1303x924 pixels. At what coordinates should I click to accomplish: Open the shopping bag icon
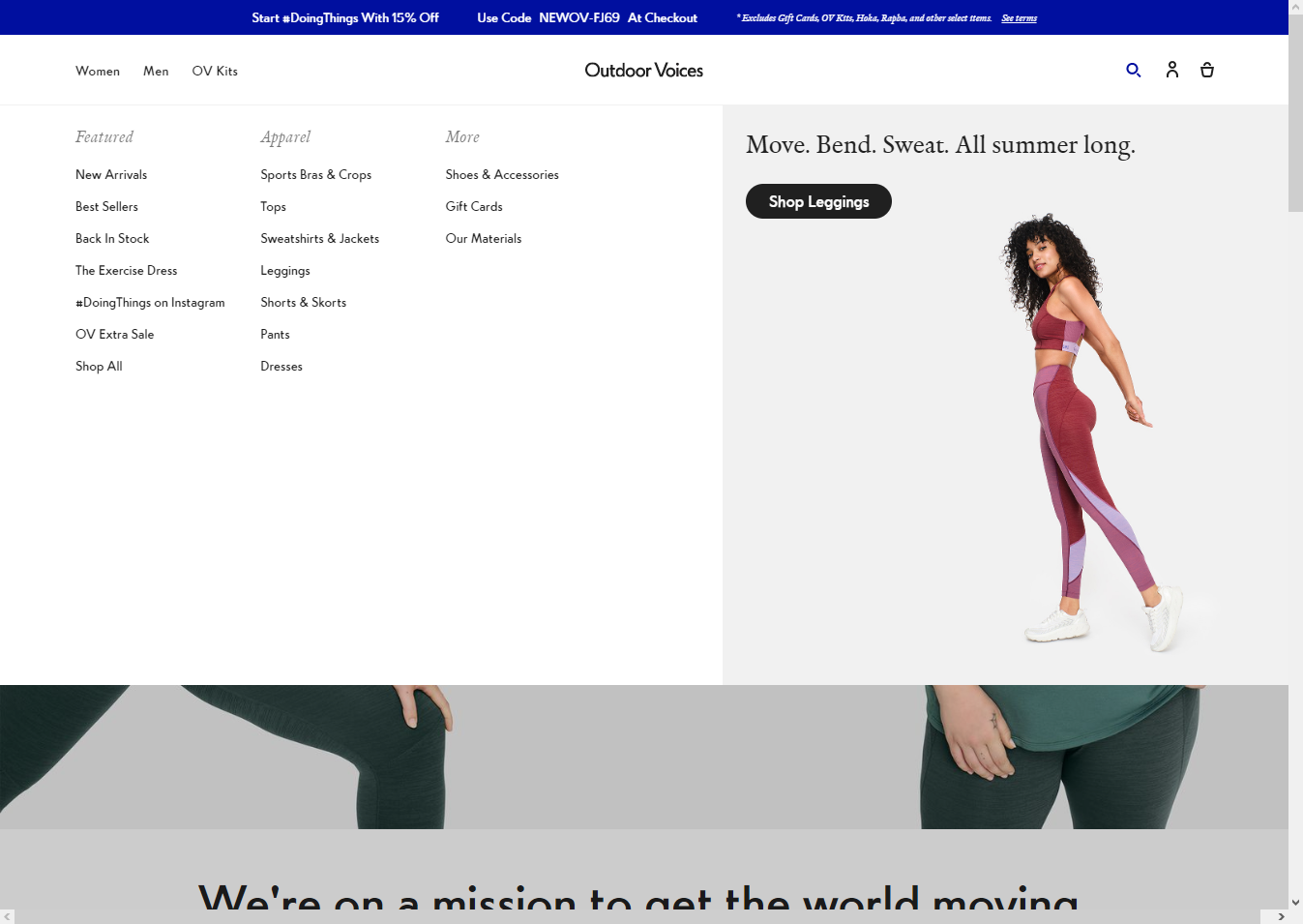tap(1207, 70)
